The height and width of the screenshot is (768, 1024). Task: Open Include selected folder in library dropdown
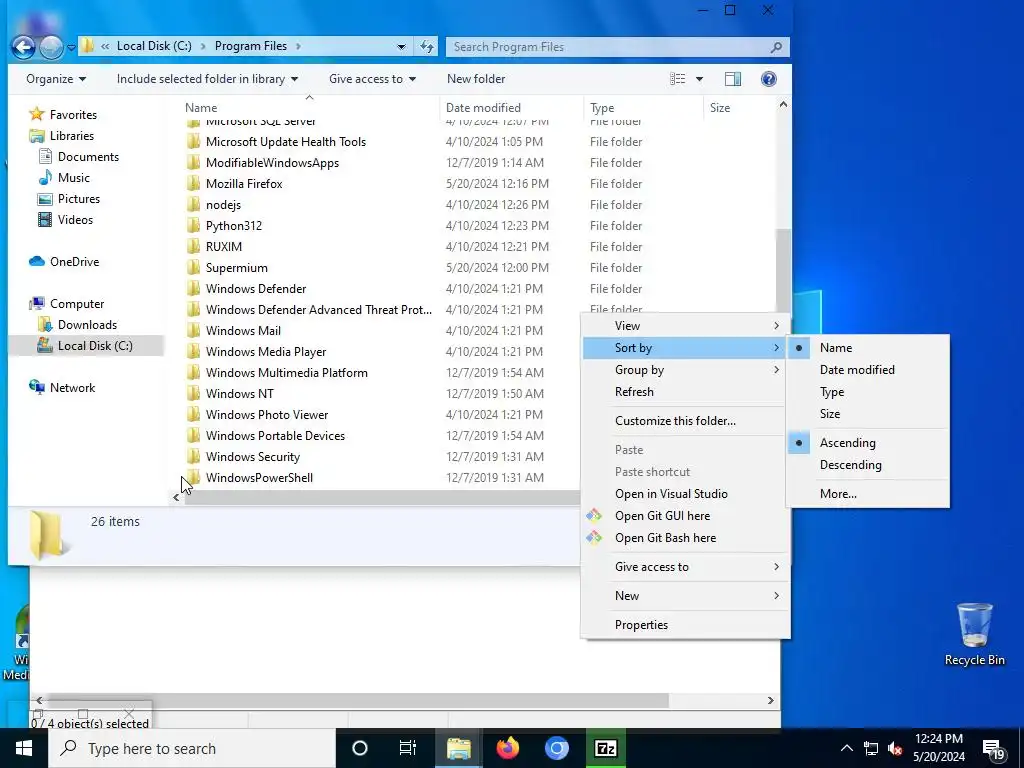[x=207, y=79]
